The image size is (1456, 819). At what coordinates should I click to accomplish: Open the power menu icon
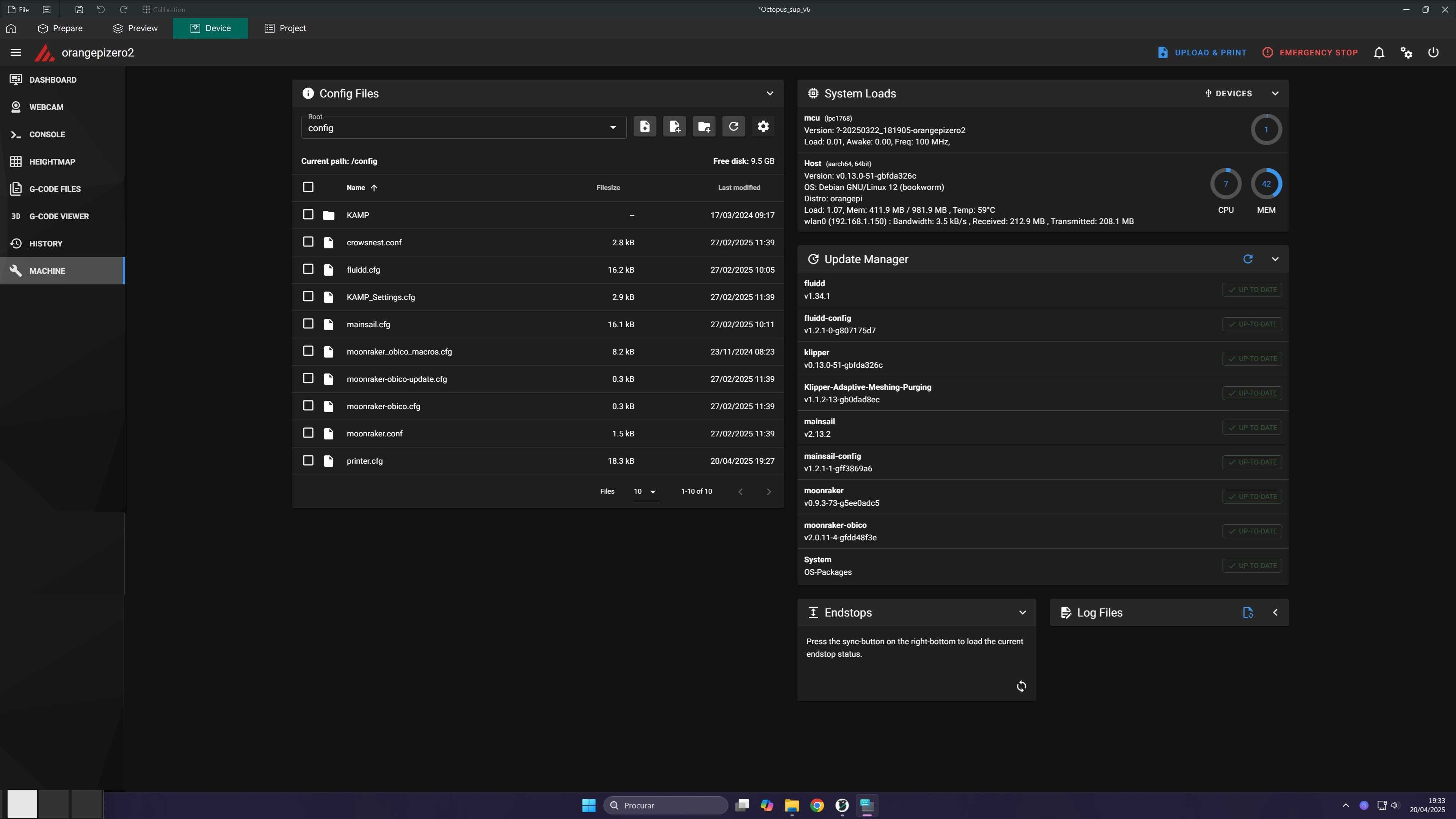(x=1433, y=53)
